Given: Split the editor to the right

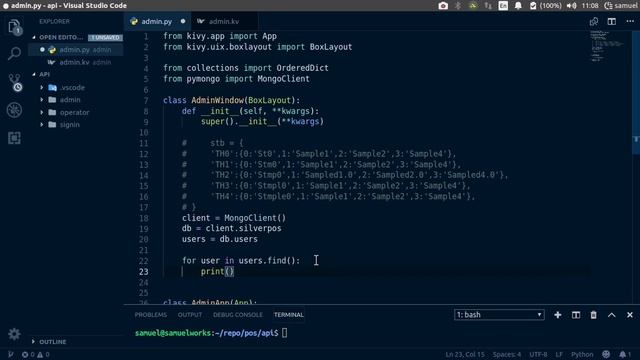Looking at the screenshot, I should (611, 21).
